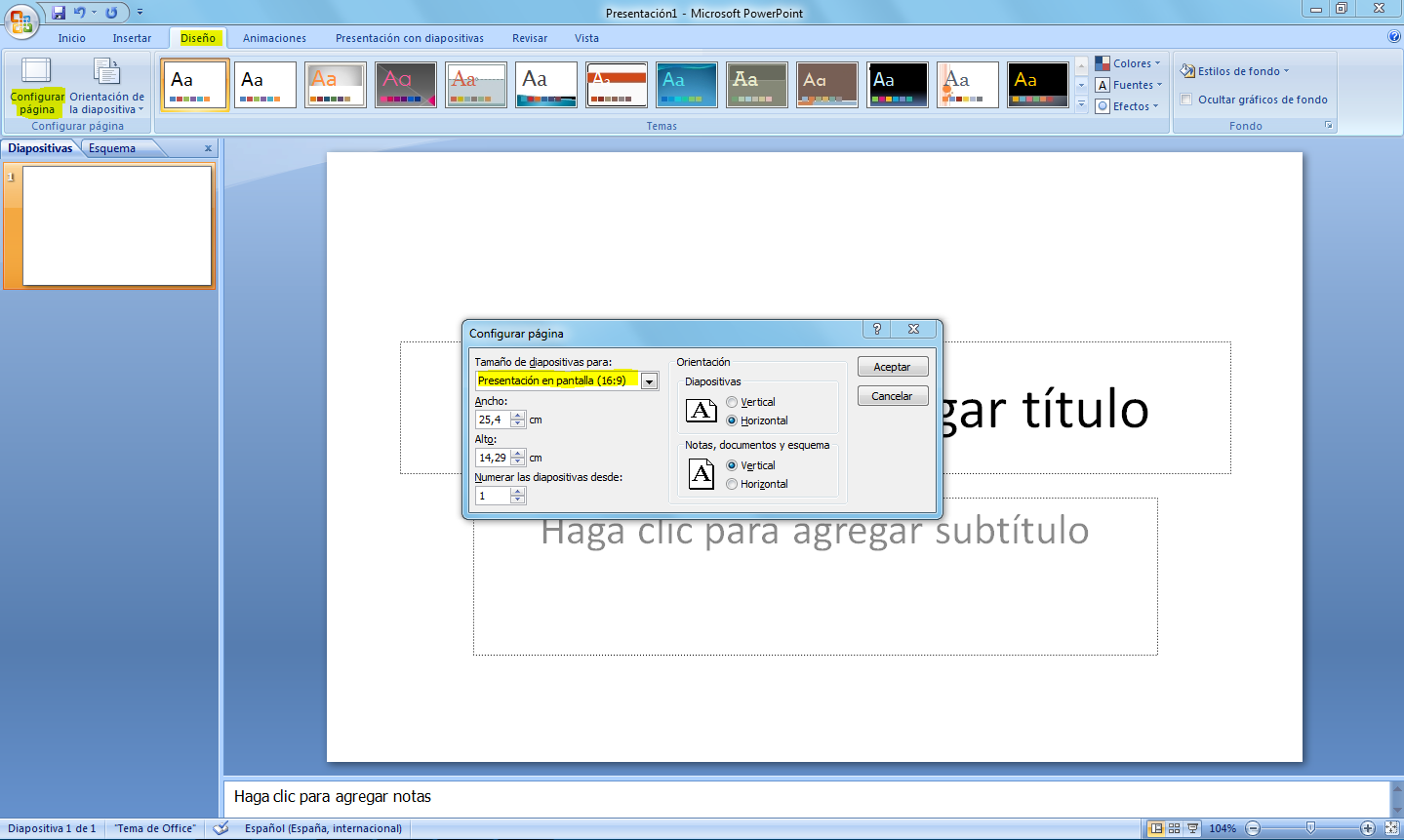Screen dimensions: 1404x840
Task: Switch to Normal view in status bar
Action: 1156,828
